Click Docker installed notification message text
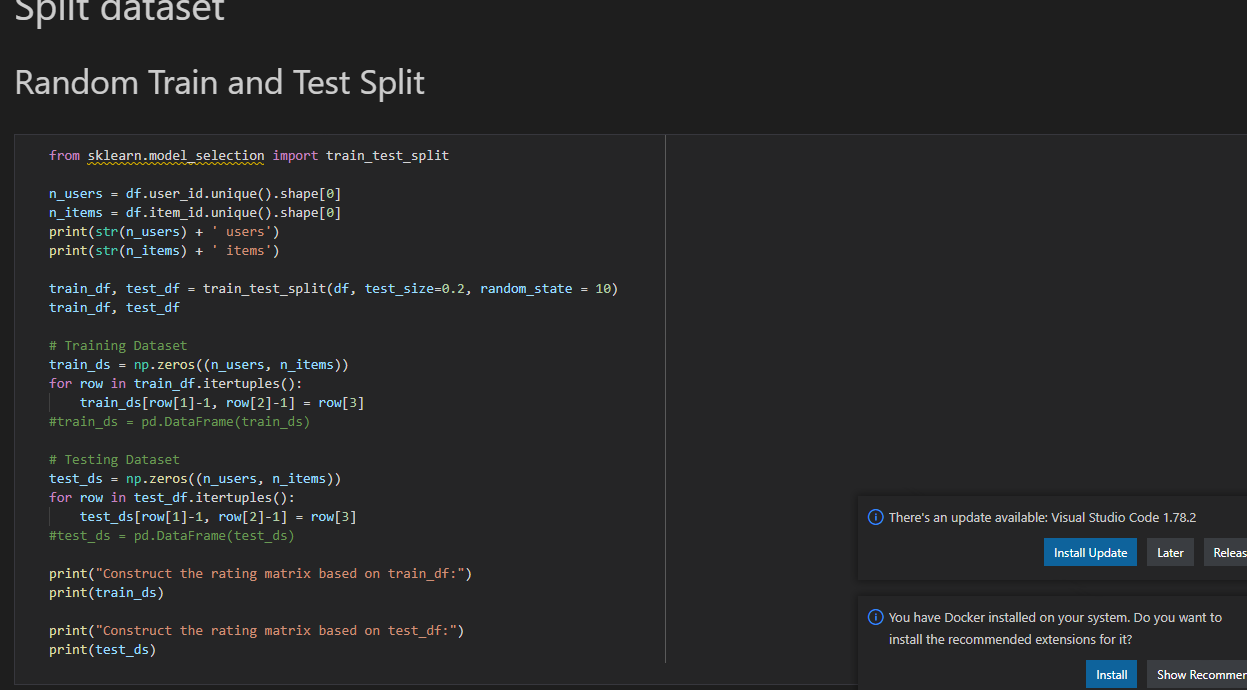 1055,628
